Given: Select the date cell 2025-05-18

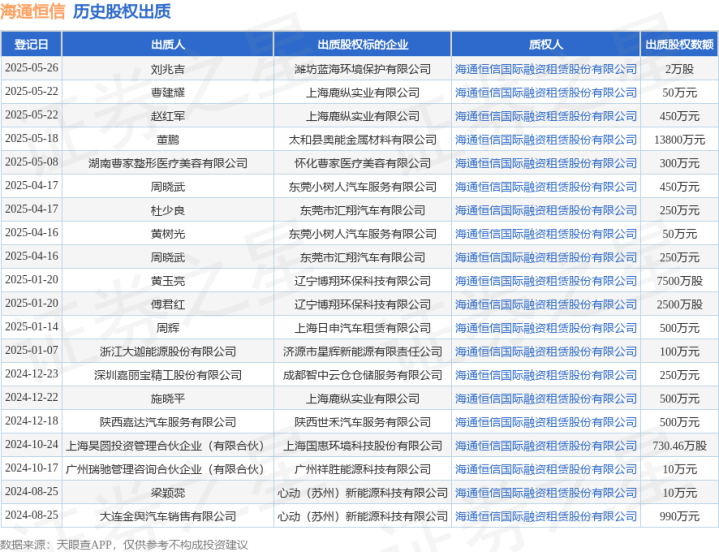Looking at the screenshot, I should click(32, 138).
